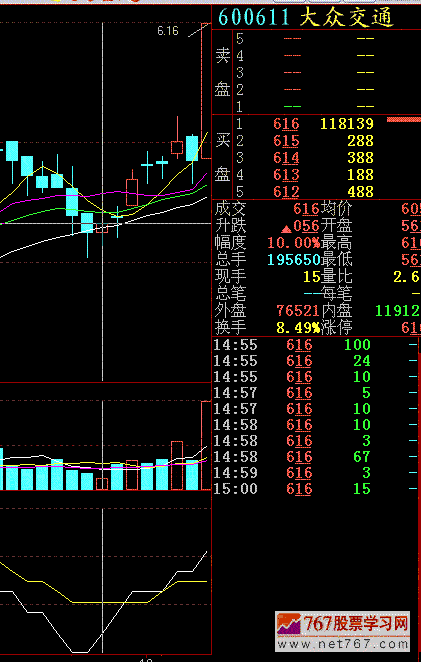Screen dimensions: 421x662
Task: Select the buy 1 row volume 118139
Action: click(x=347, y=124)
